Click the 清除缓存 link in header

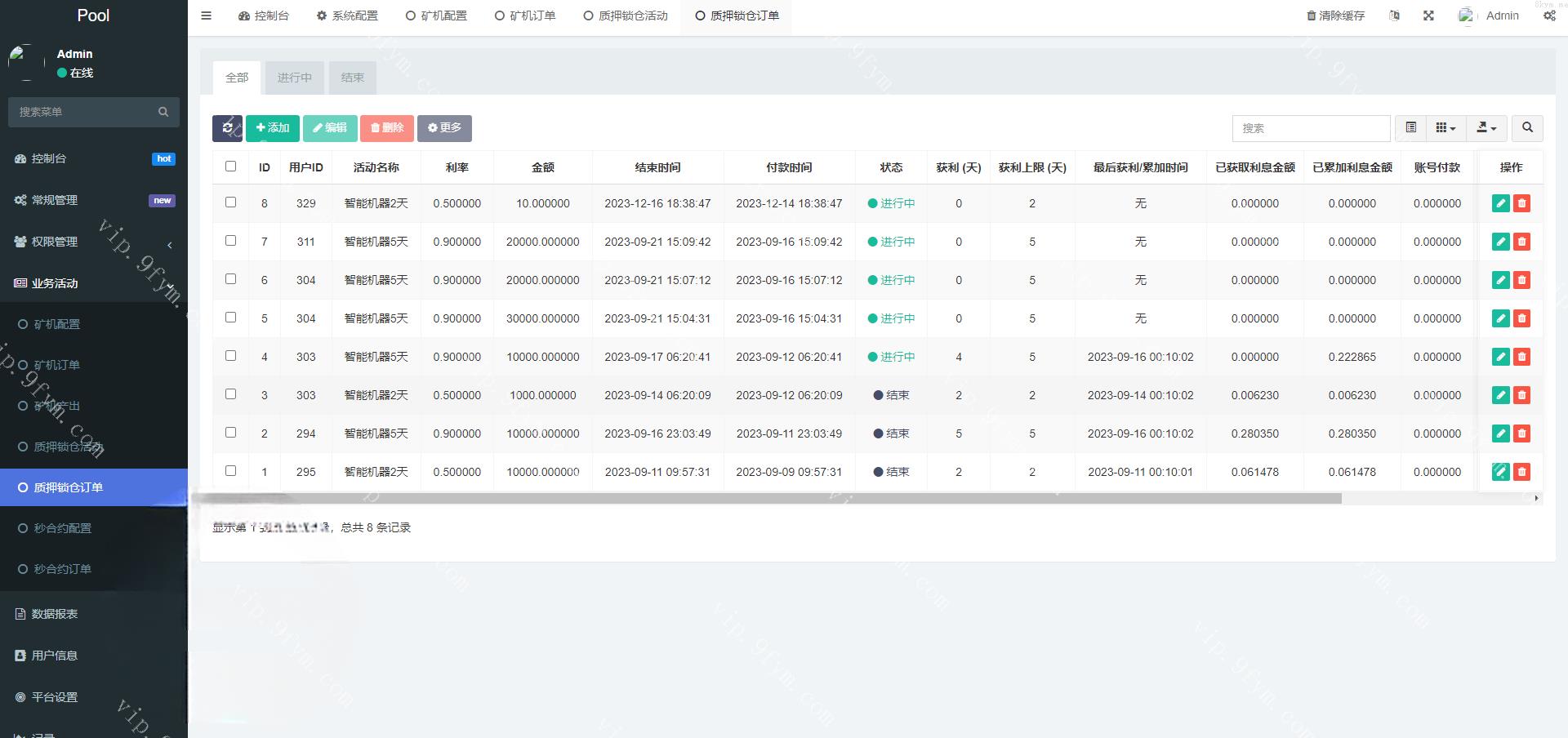click(1335, 16)
